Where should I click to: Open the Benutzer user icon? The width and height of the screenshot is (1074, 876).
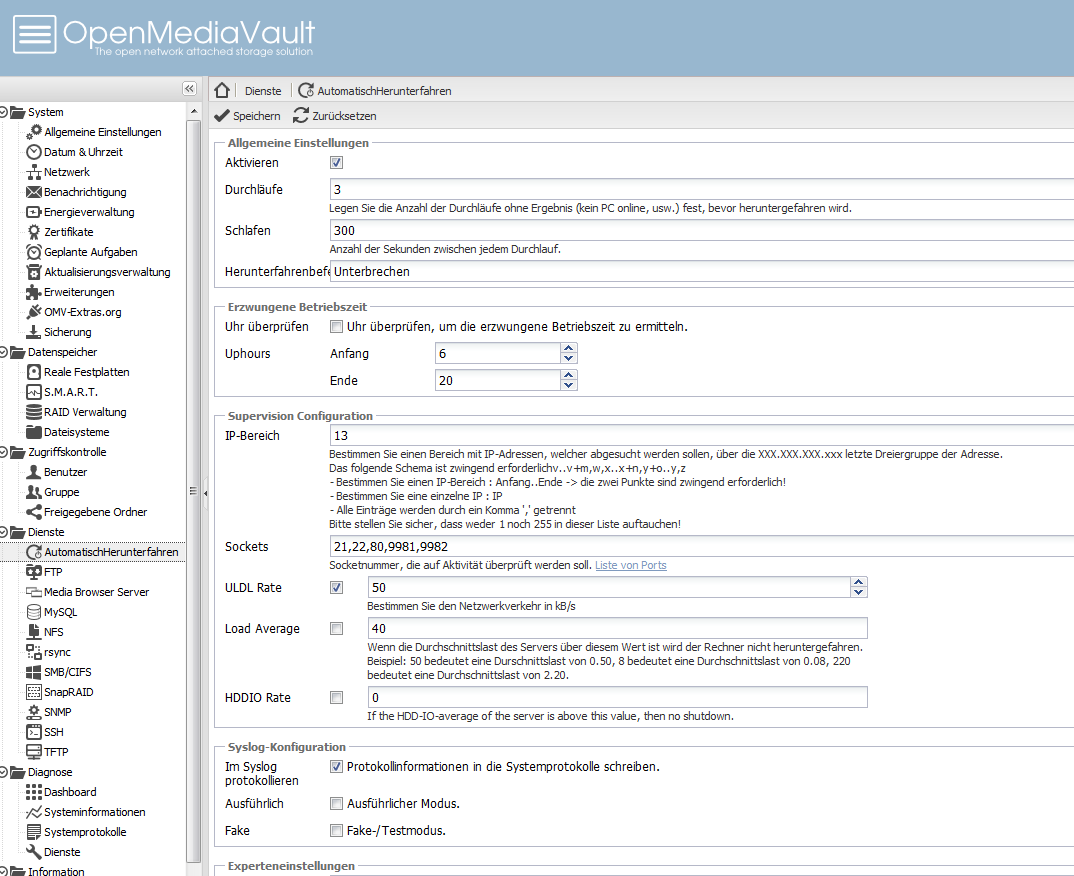(x=34, y=472)
